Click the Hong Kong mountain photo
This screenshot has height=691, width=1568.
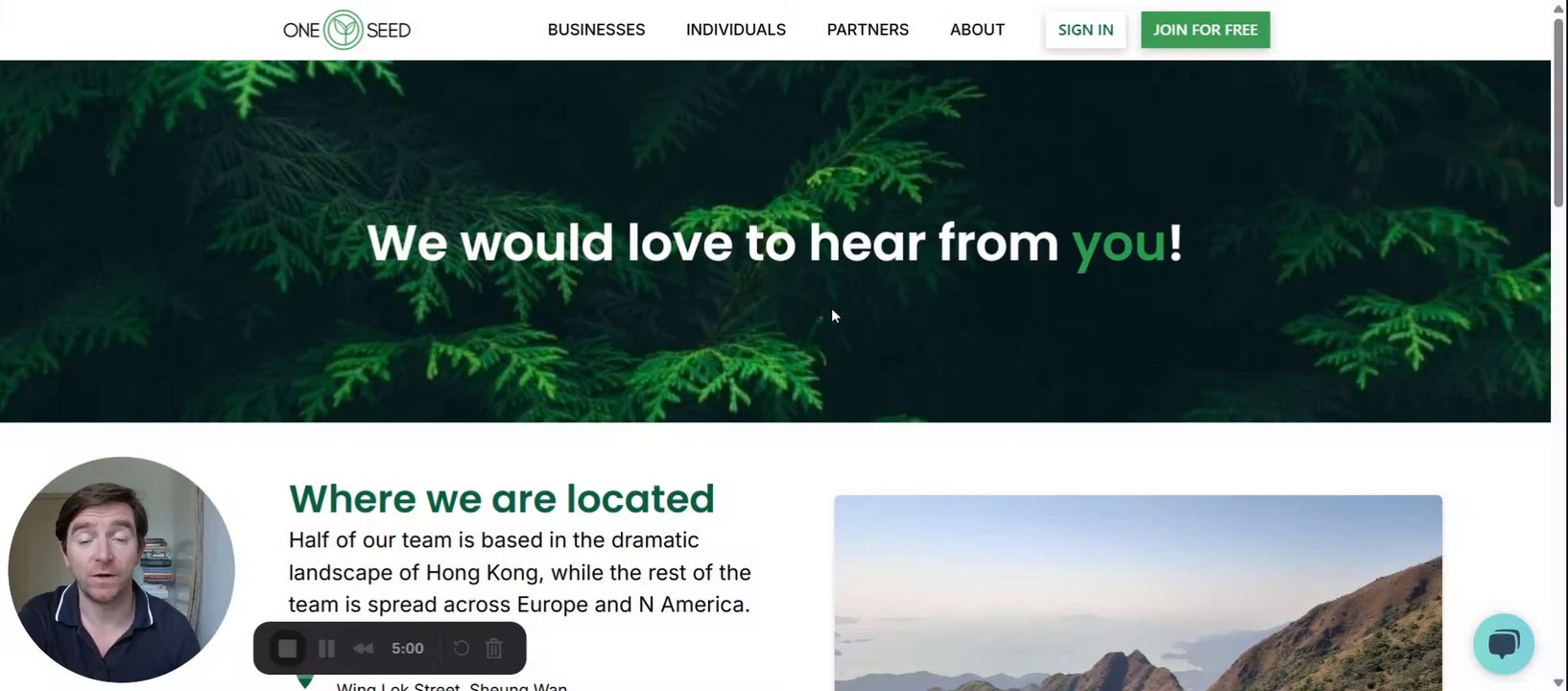pyautogui.click(x=1138, y=593)
